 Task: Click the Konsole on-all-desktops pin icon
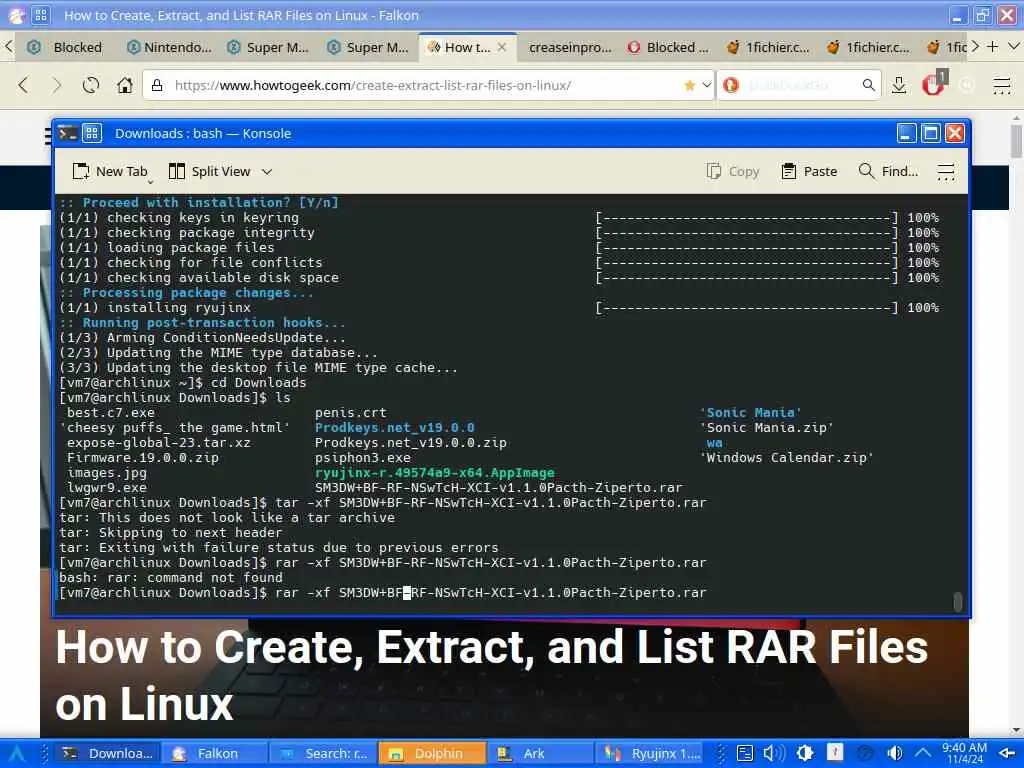[x=91, y=133]
